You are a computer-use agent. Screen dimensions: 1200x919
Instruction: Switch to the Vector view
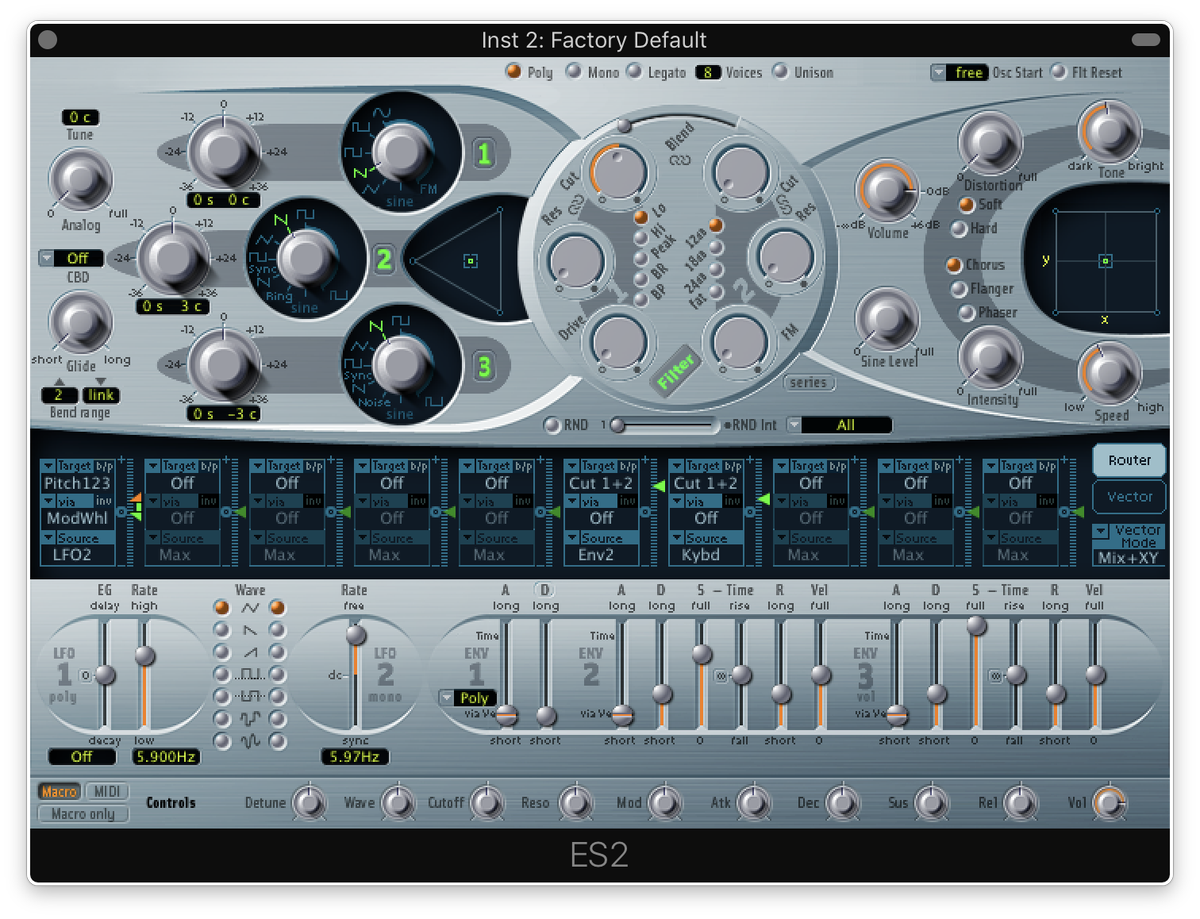point(1128,497)
